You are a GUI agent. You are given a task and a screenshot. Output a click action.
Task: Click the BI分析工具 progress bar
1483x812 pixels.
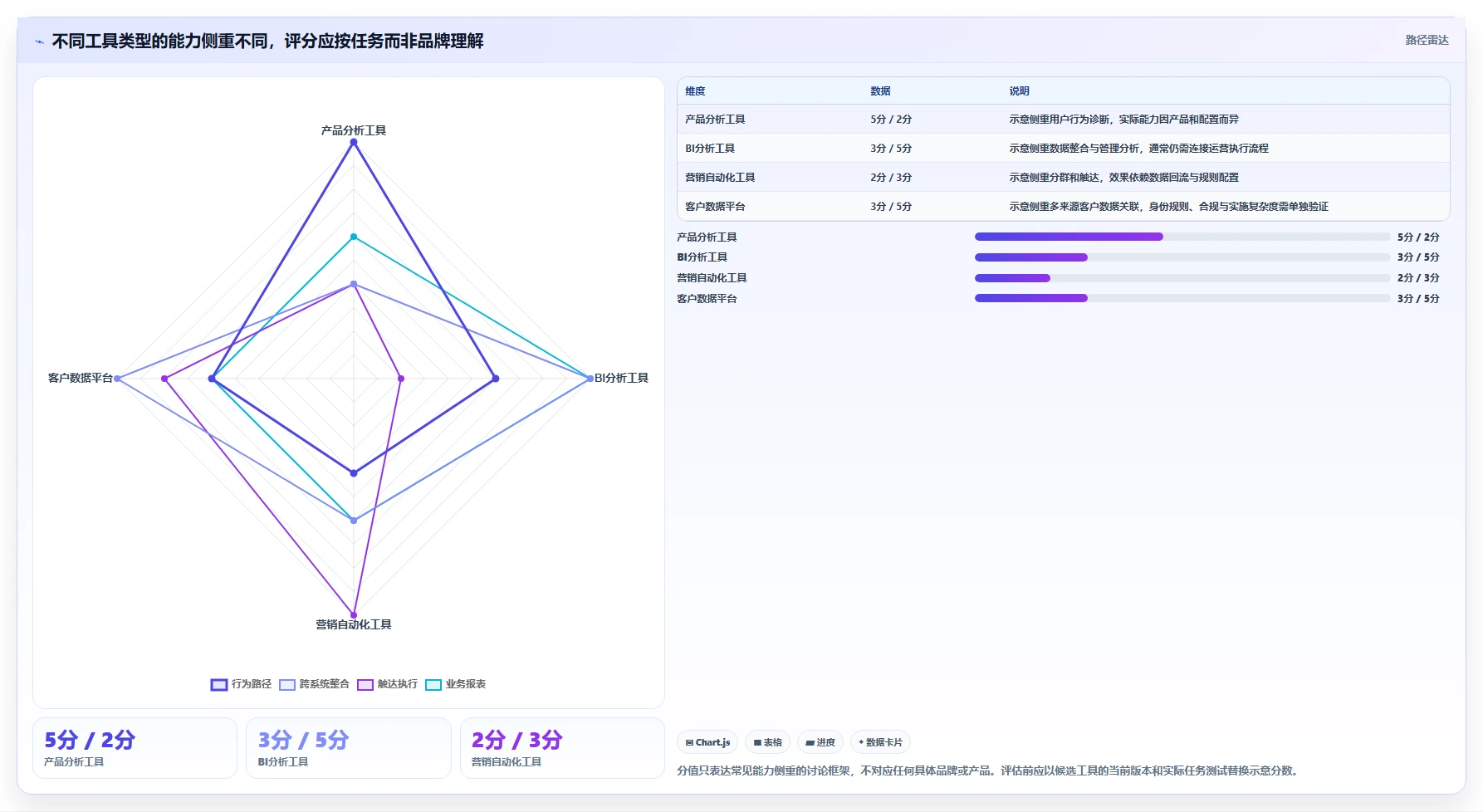pos(1182,257)
